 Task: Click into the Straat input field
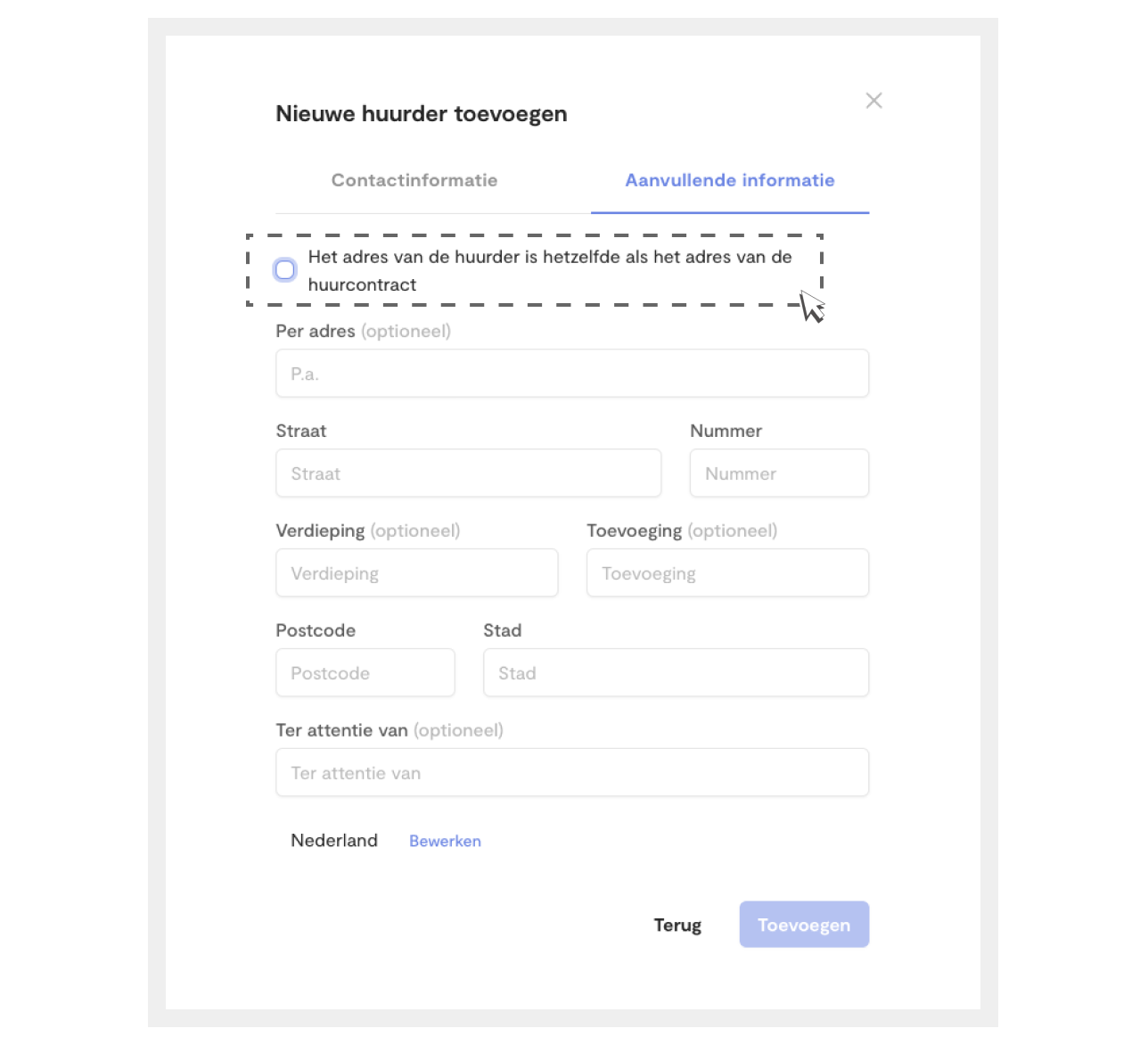point(469,473)
